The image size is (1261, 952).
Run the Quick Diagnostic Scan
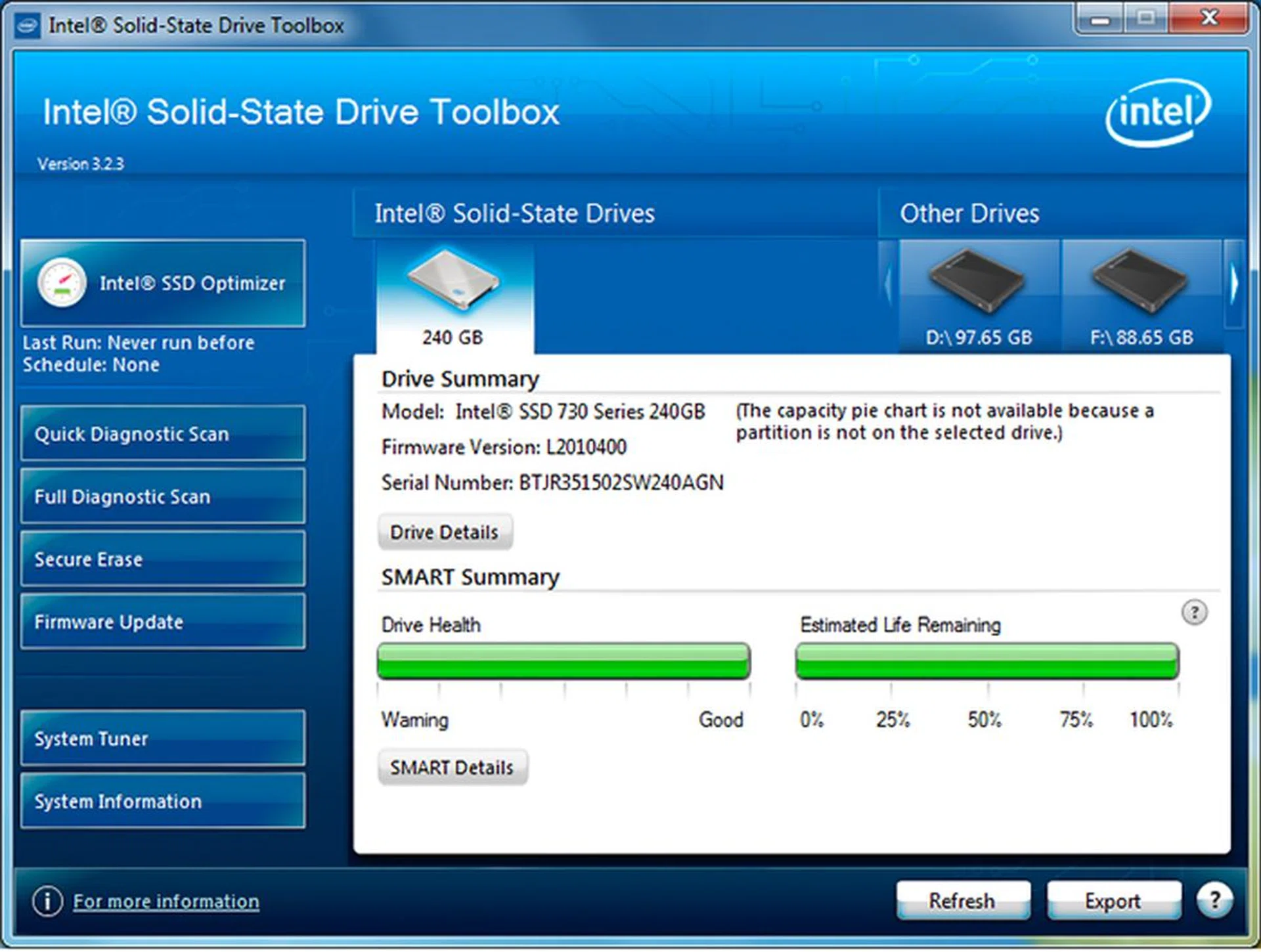[163, 434]
